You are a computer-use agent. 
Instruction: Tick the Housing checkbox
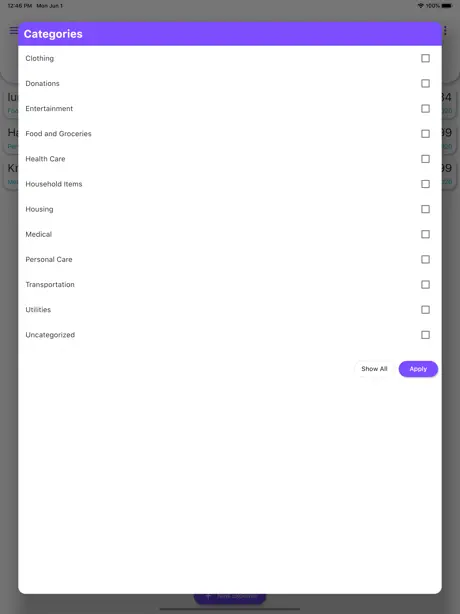click(425, 209)
